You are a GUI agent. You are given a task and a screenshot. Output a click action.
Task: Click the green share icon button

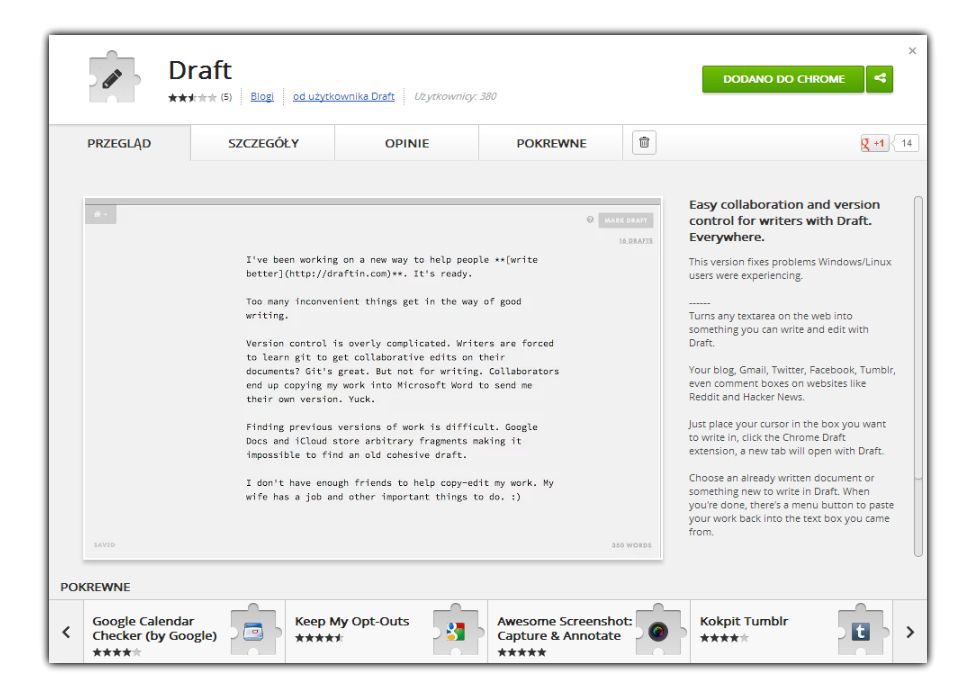coord(880,79)
